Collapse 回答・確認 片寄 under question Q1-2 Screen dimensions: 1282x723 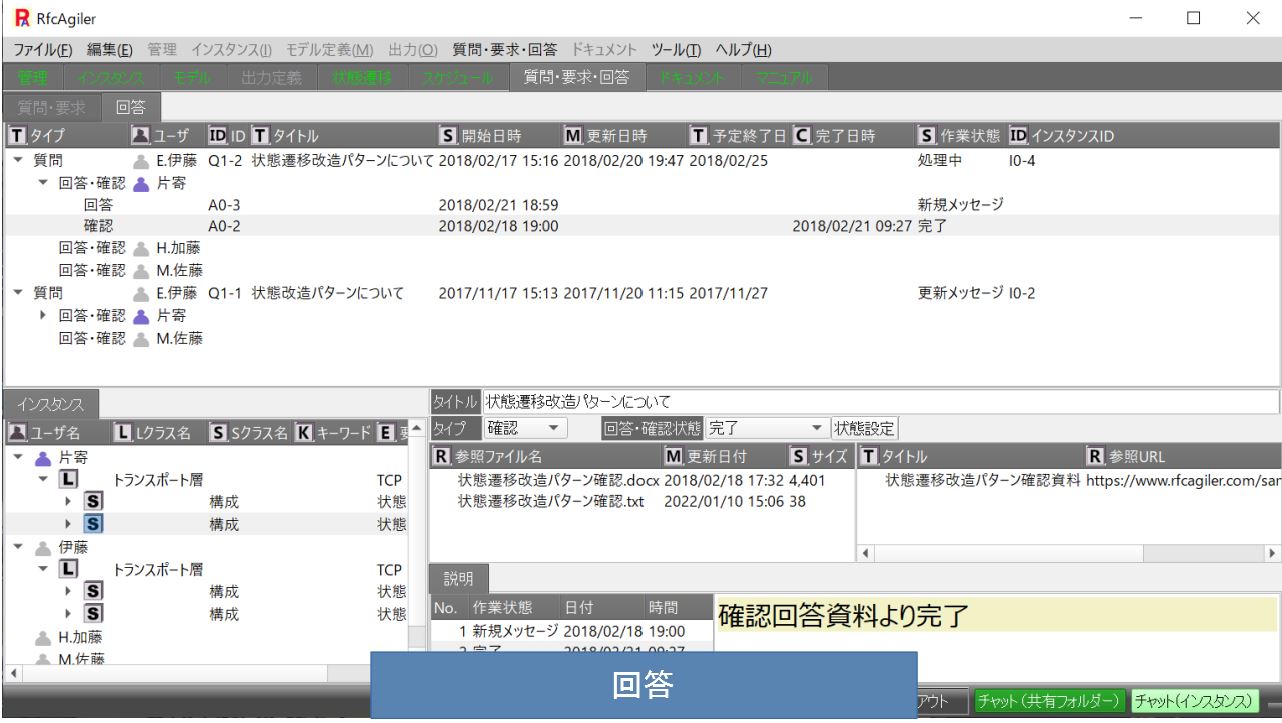point(42,183)
